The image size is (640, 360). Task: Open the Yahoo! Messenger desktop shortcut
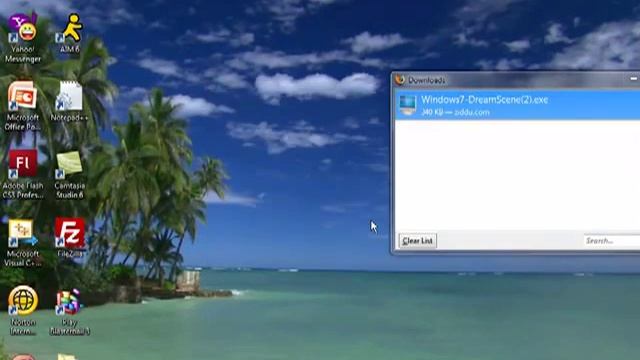pos(23,38)
